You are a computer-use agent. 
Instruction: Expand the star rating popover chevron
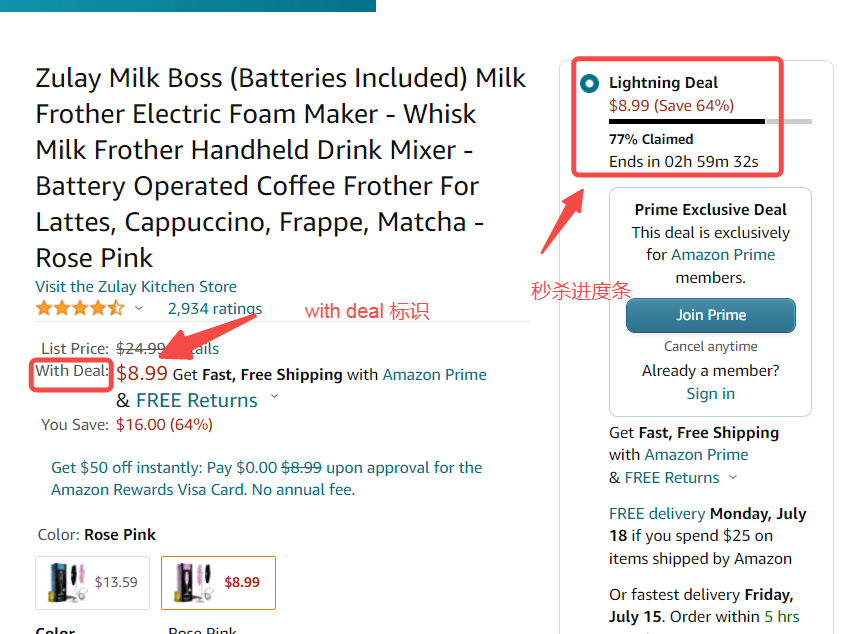[x=139, y=308]
